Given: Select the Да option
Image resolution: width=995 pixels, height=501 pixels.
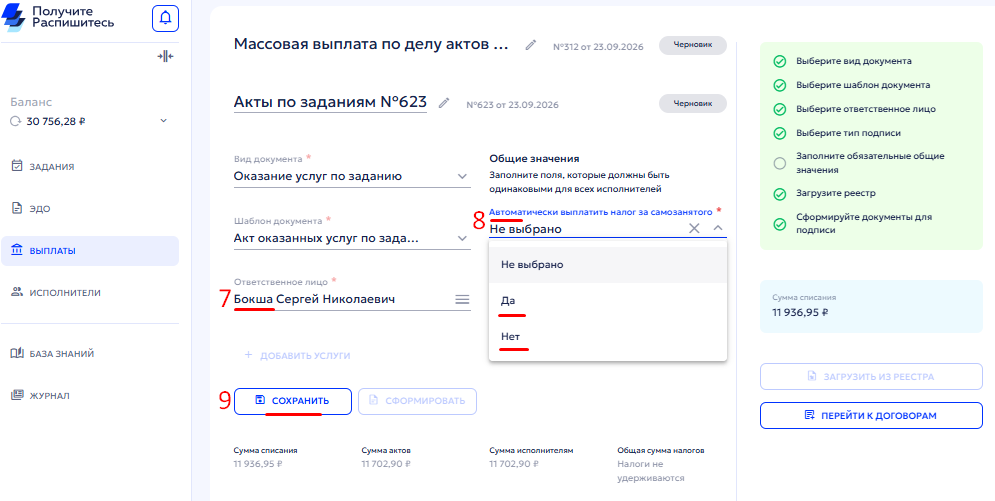Looking at the screenshot, I should pyautogui.click(x=608, y=301).
